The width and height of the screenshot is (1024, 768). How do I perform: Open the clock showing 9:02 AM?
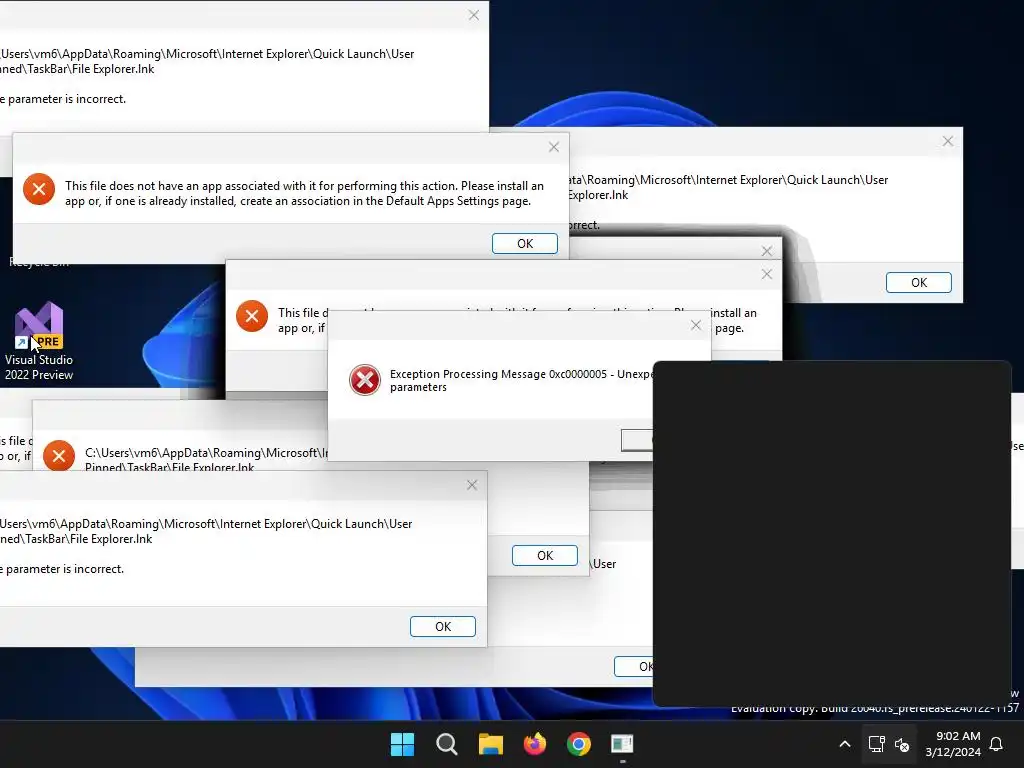coord(953,744)
